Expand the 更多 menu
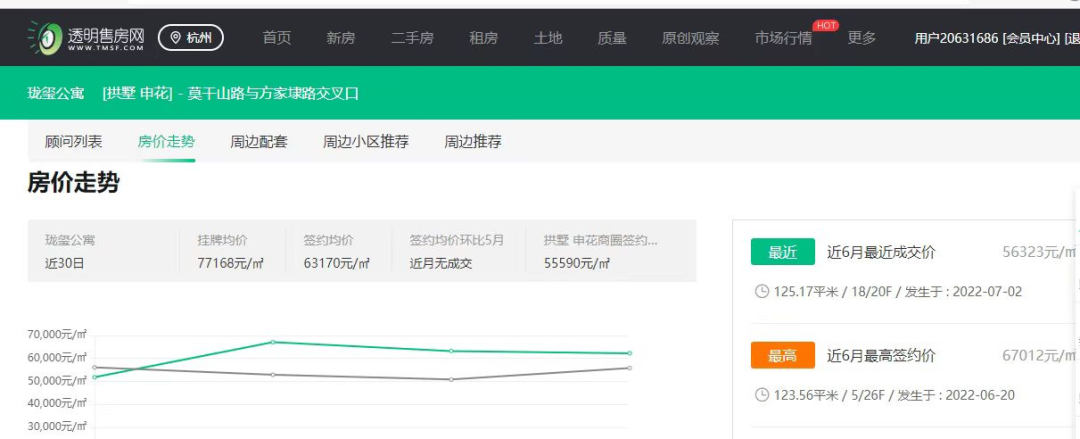Image resolution: width=1080 pixels, height=439 pixels. coord(862,38)
